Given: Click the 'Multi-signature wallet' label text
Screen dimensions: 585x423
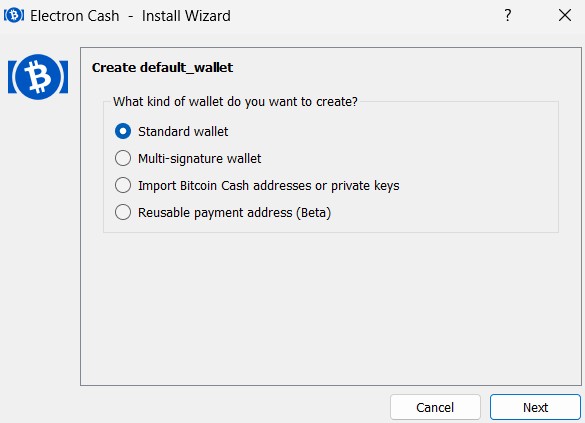Looking at the screenshot, I should point(200,159).
